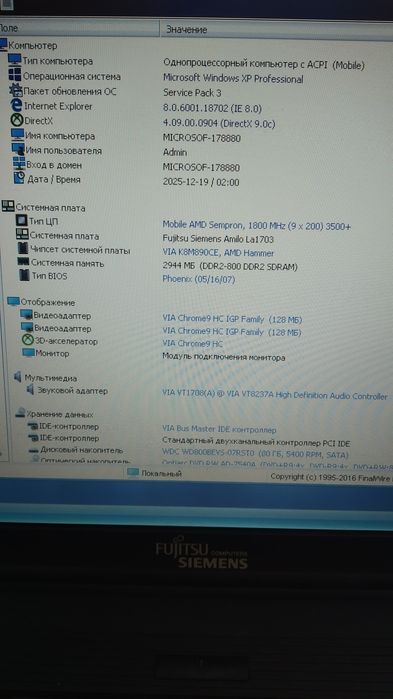Click the Дисковый накопитель drive icon
The image size is (393, 699).
(x=34, y=450)
